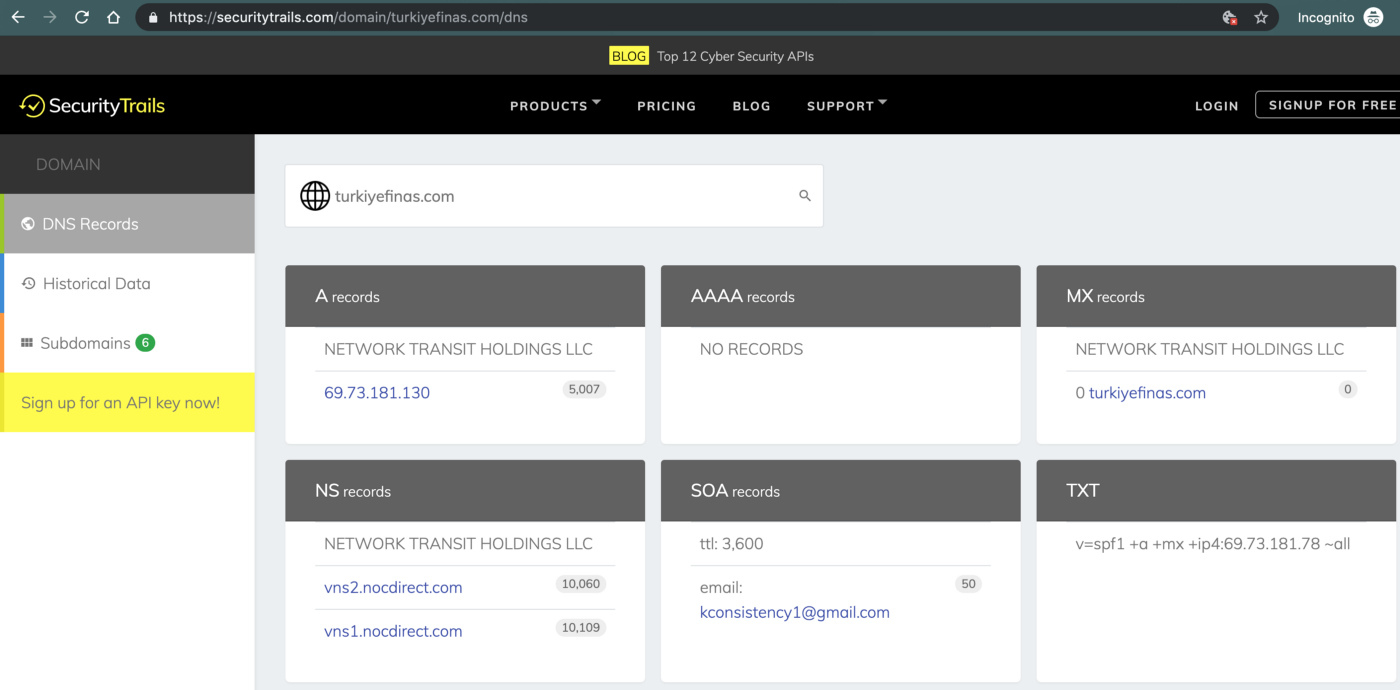
Task: Select the Historical Data sidebar tab
Action: point(128,283)
